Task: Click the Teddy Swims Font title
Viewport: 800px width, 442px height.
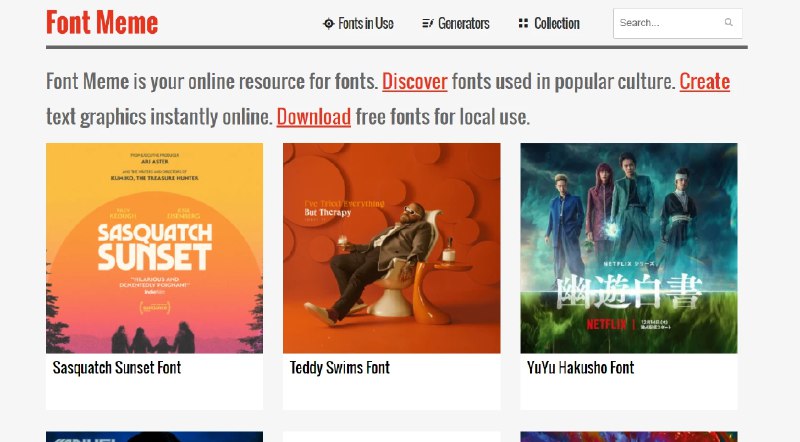Action: pyautogui.click(x=340, y=367)
